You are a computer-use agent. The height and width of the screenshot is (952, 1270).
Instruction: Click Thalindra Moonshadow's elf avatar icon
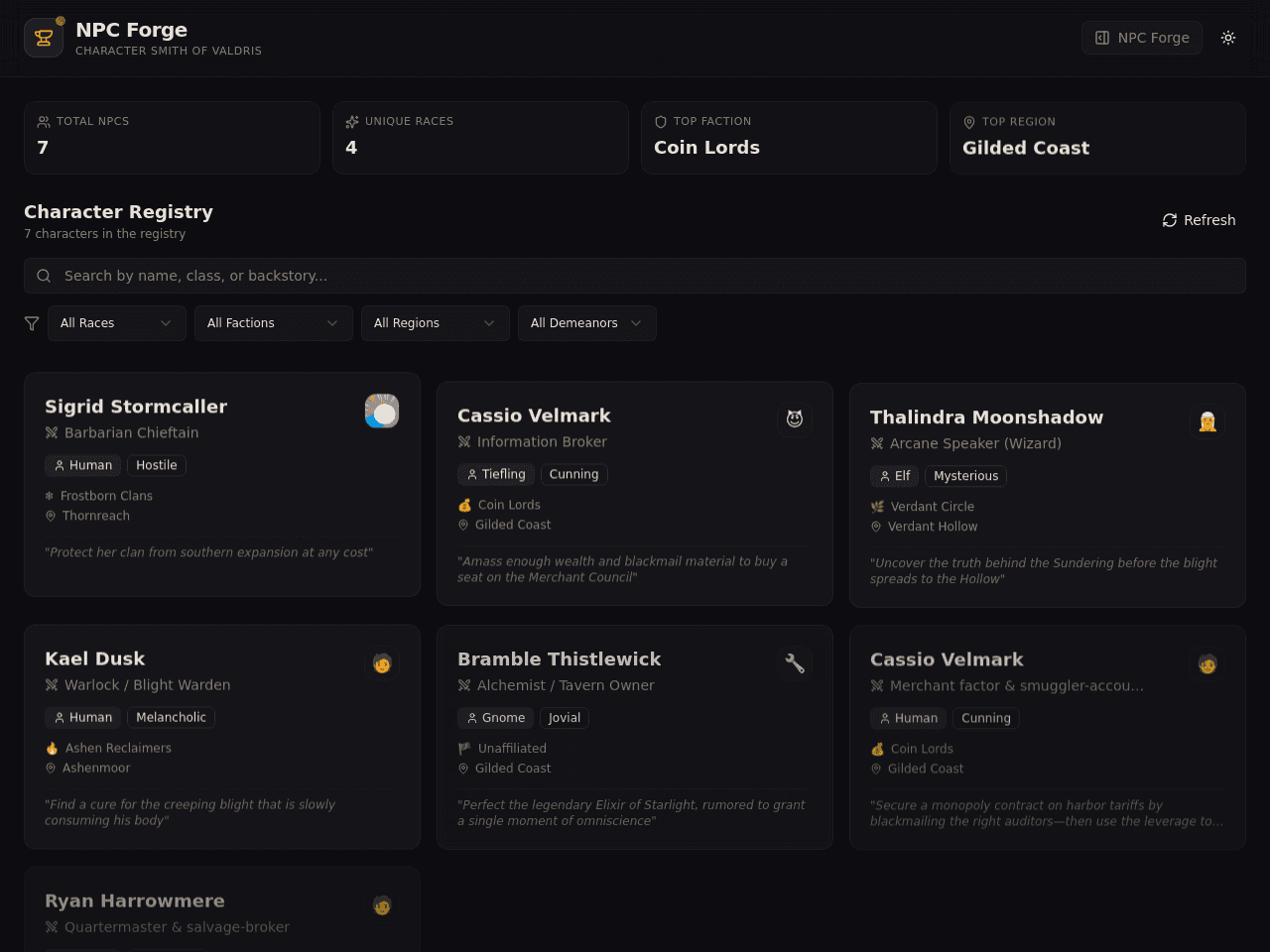(x=1207, y=421)
